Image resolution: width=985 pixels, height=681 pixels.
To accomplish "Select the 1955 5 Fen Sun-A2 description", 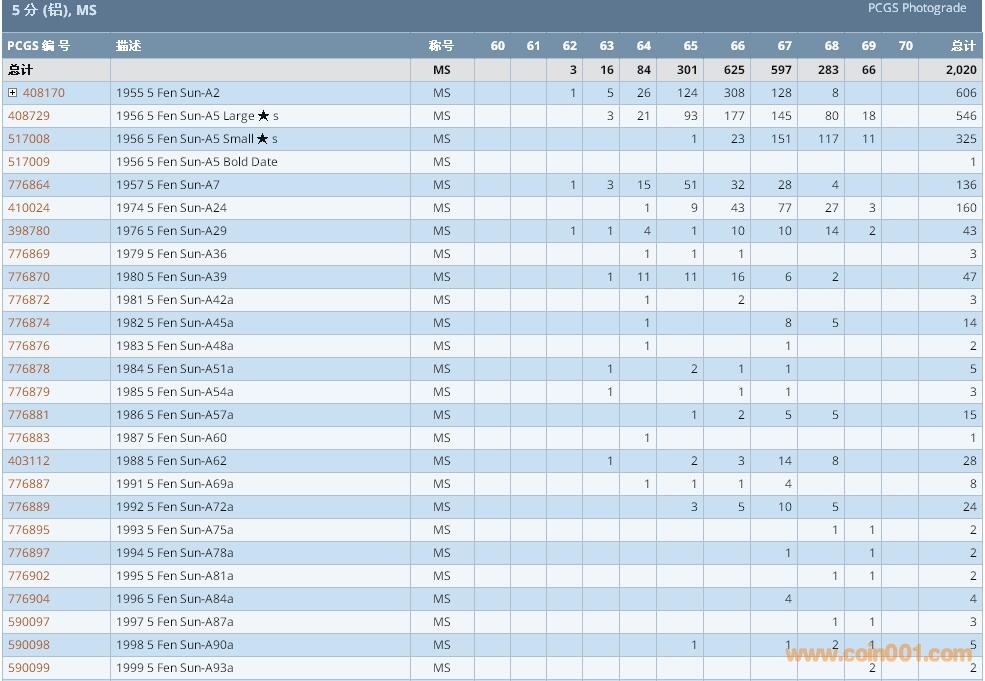I will [x=168, y=93].
